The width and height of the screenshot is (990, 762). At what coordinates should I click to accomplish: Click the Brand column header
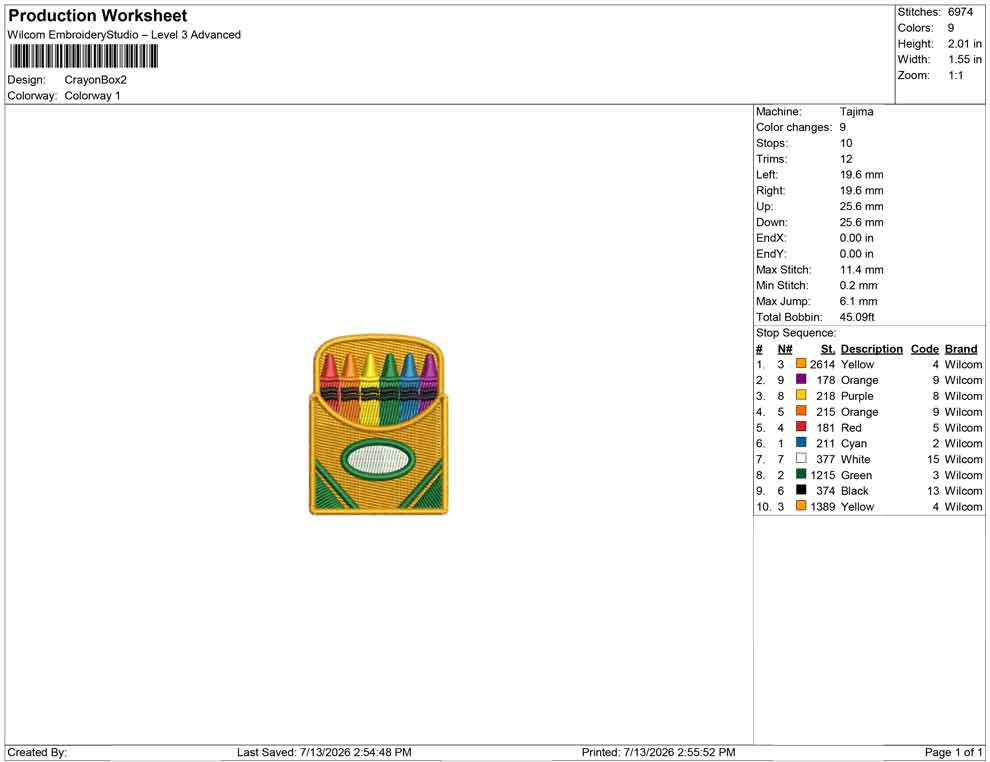point(961,349)
